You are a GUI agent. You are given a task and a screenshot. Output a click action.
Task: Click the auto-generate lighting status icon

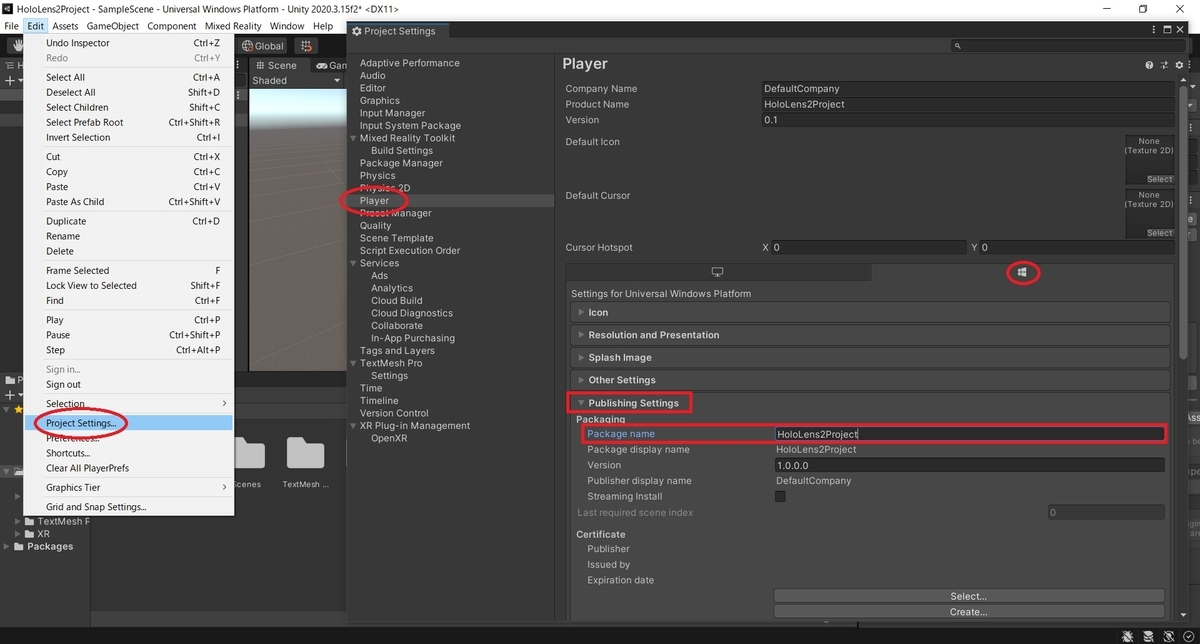[1168, 635]
